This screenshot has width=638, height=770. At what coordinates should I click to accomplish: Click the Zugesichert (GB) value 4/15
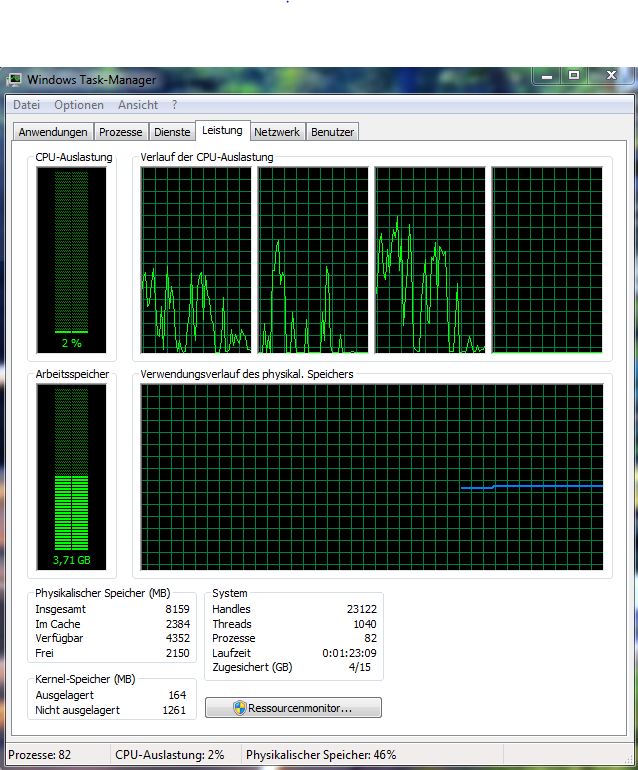pyautogui.click(x=360, y=667)
